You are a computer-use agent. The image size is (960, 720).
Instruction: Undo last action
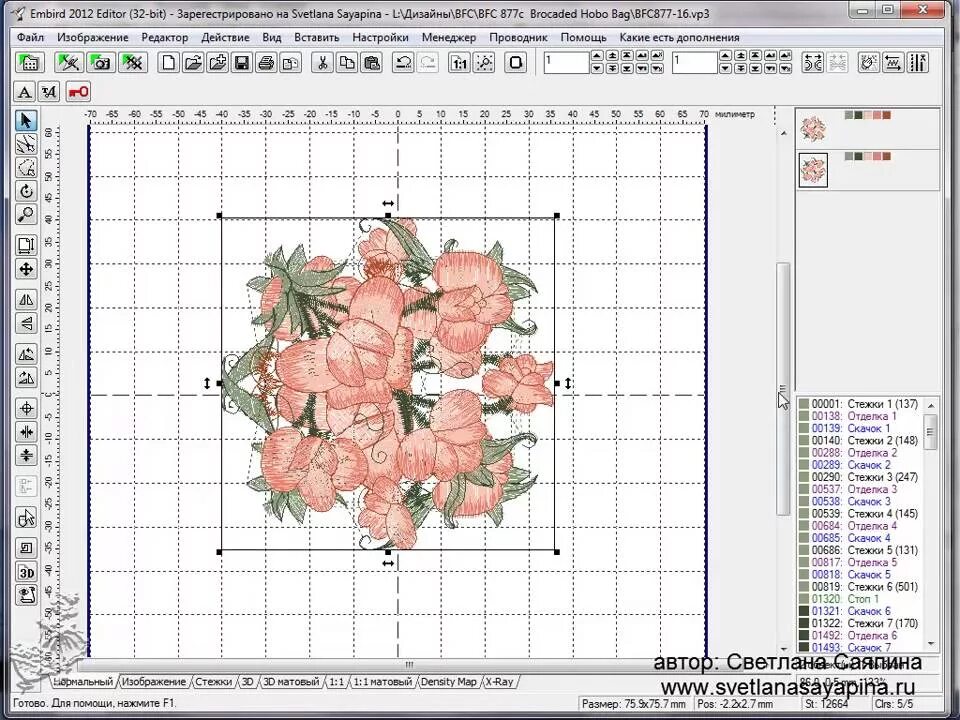pyautogui.click(x=403, y=62)
